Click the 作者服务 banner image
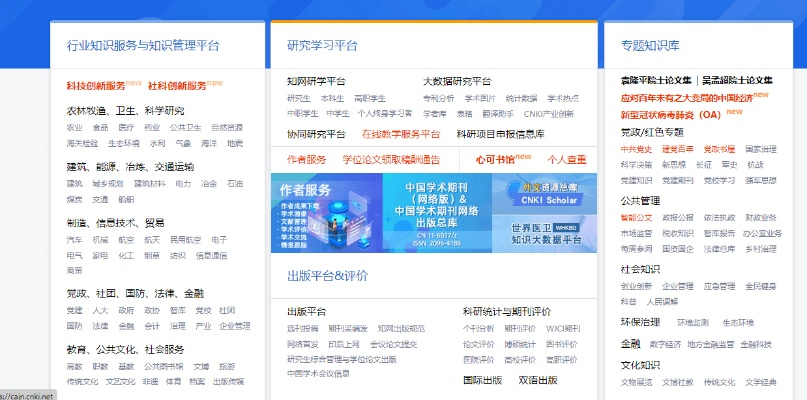The image size is (807, 400). [x=327, y=213]
